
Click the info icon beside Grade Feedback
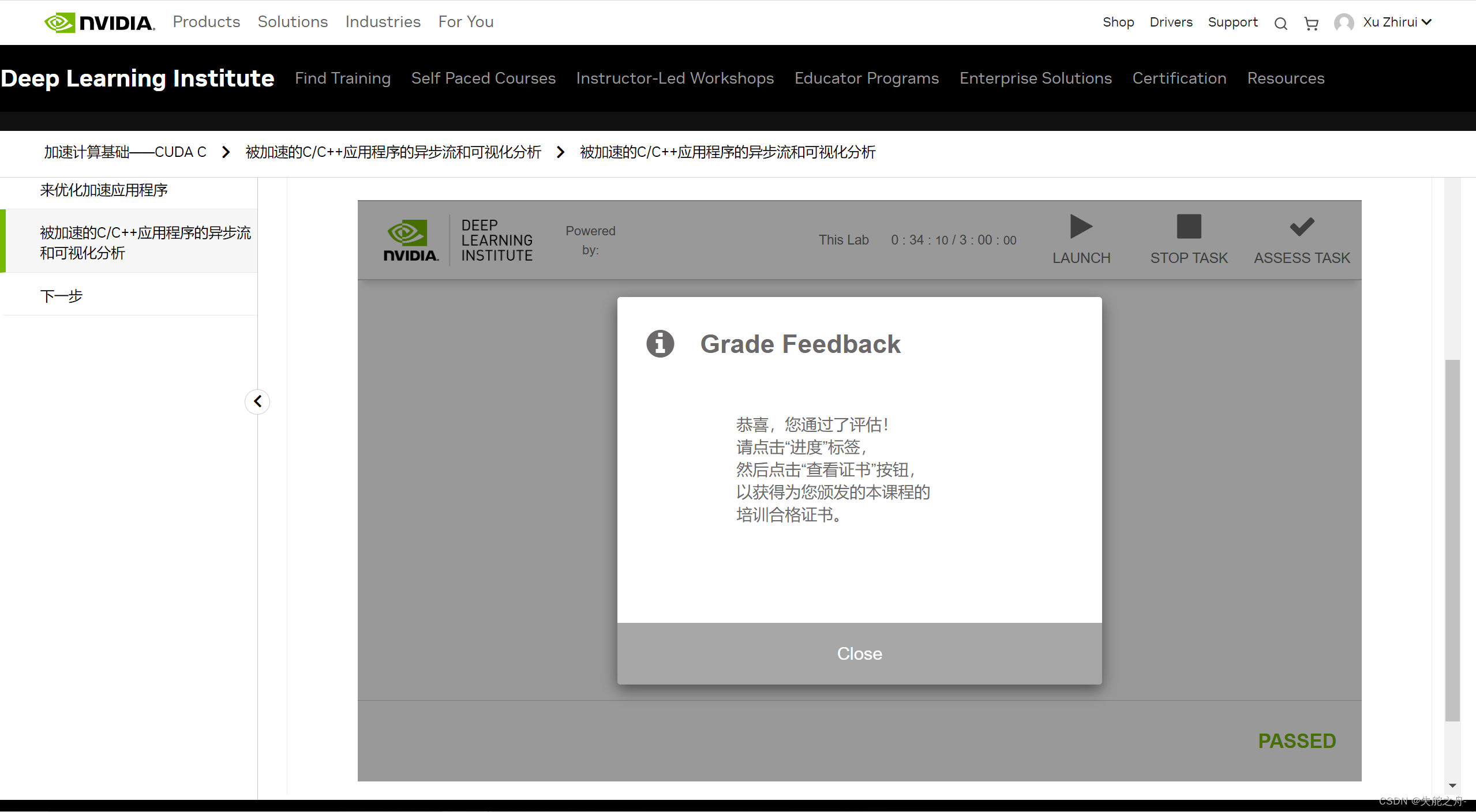pos(660,344)
